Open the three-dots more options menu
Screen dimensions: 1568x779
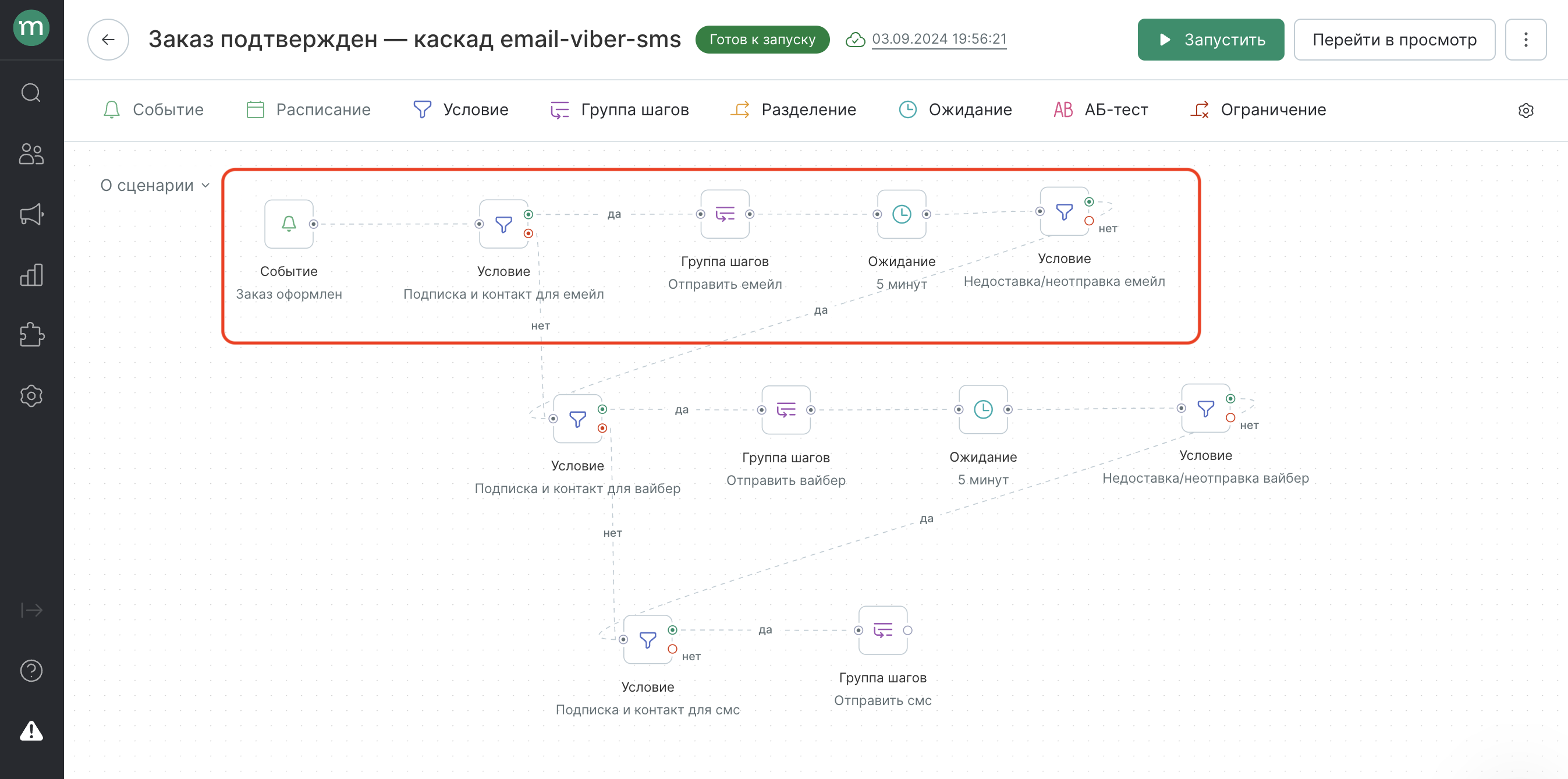coord(1526,40)
